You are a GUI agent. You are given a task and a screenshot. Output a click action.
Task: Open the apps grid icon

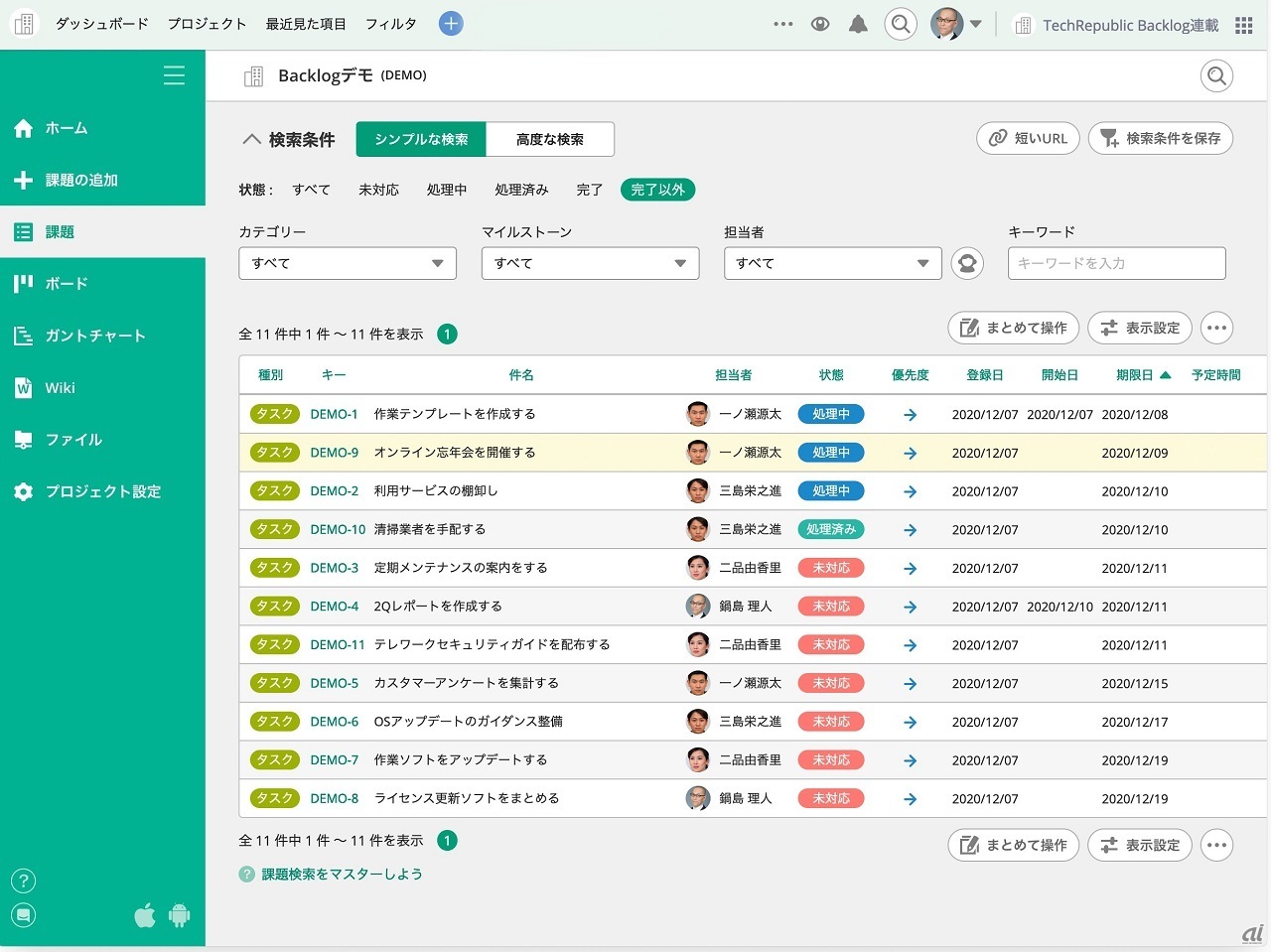(x=1243, y=26)
